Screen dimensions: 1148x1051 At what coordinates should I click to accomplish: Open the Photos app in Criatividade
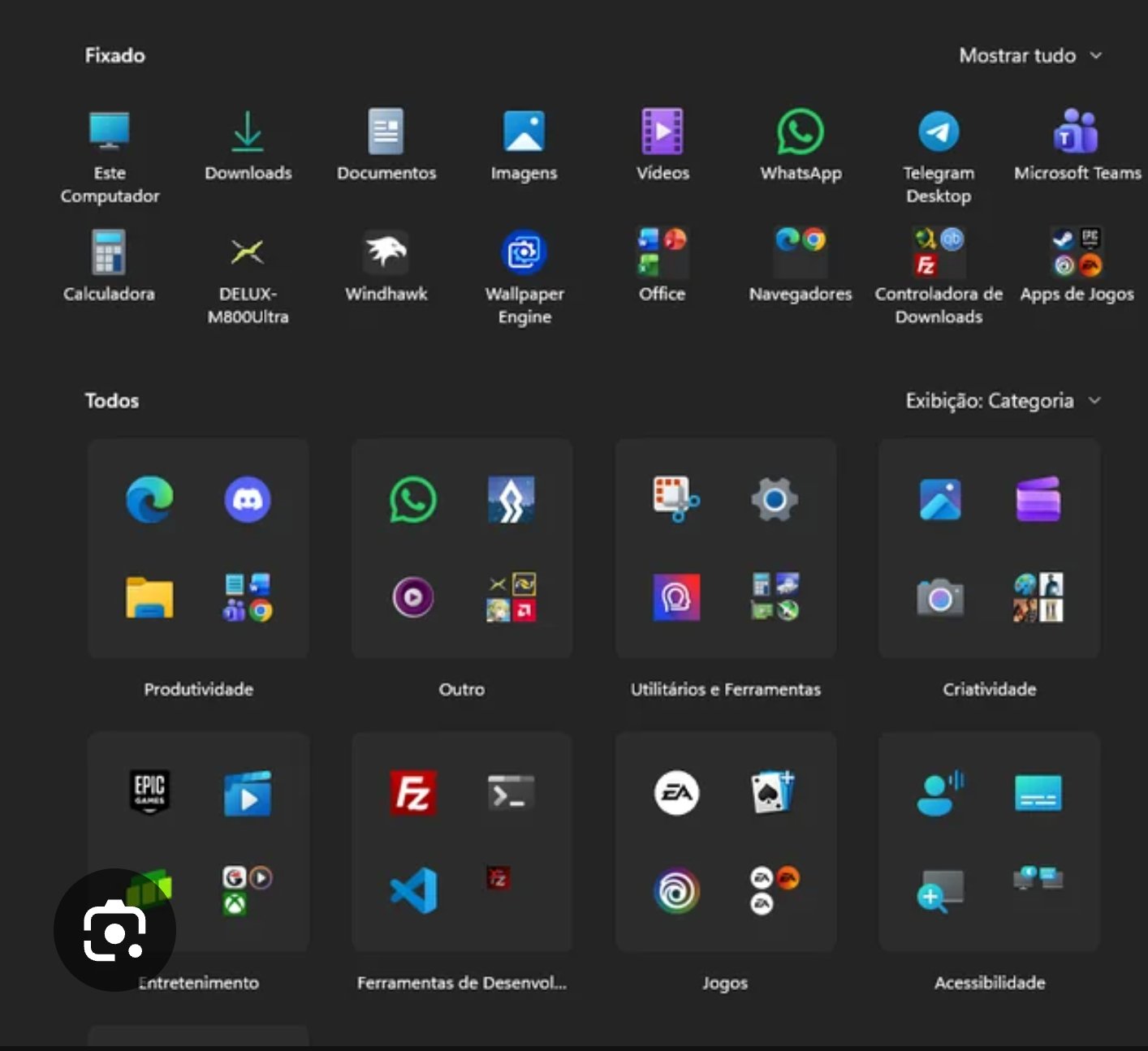(x=940, y=499)
